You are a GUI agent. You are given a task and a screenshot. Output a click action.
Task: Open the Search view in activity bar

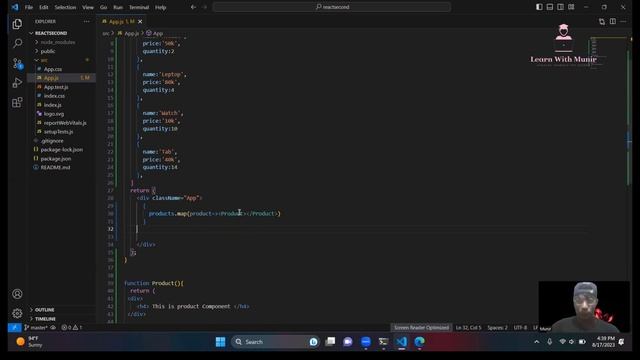click(17, 43)
